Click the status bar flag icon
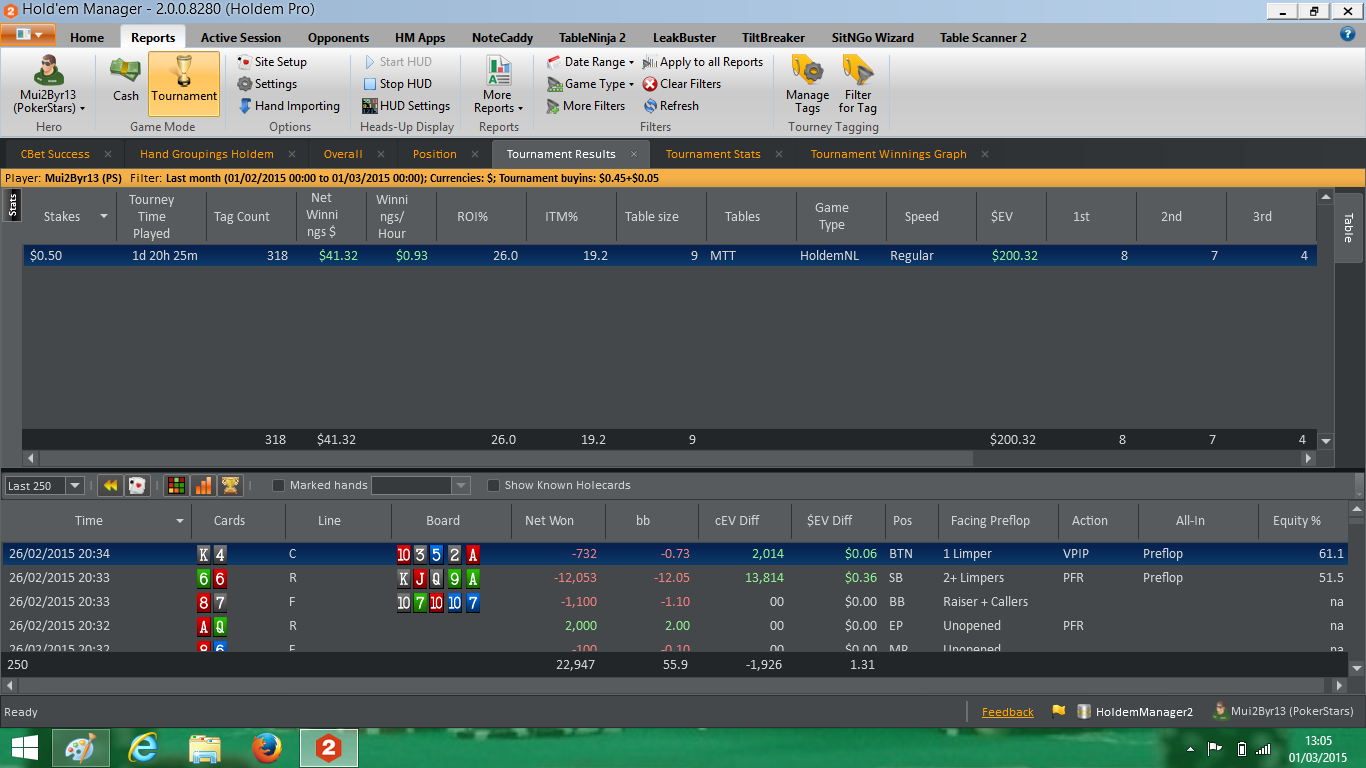The height and width of the screenshot is (768, 1366). coord(1058,712)
